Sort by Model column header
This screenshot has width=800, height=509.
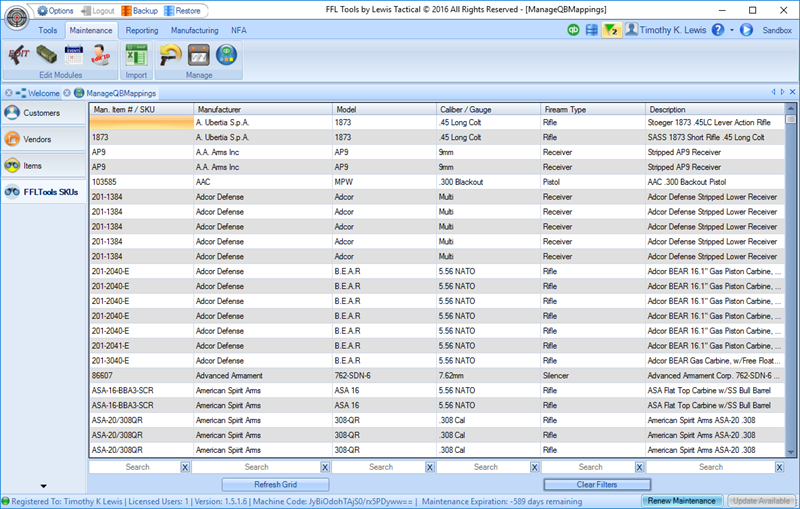click(385, 109)
